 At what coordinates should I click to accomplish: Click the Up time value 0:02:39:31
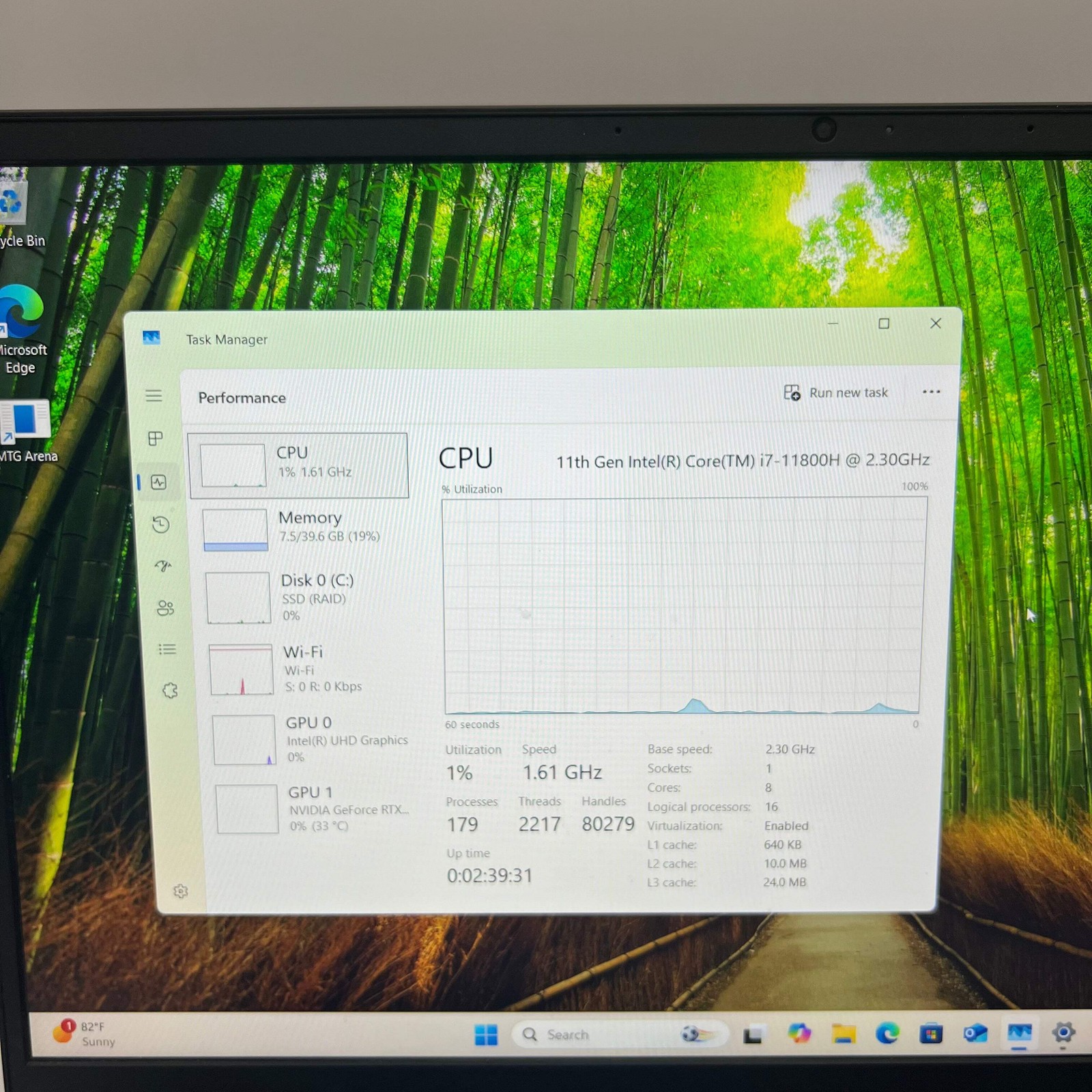(489, 876)
